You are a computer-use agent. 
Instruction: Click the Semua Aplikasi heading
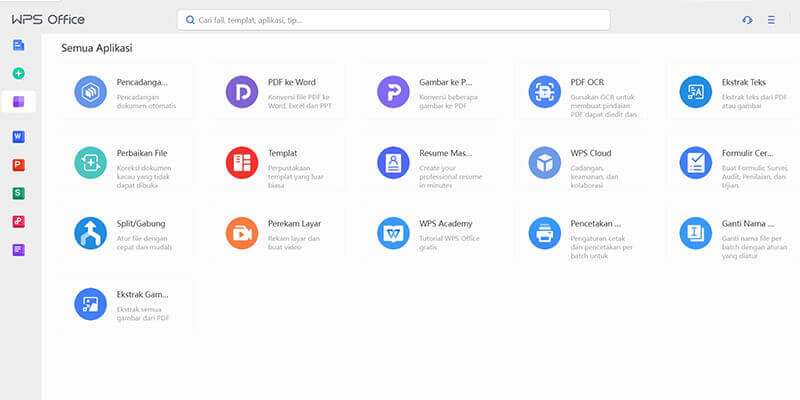coord(96,48)
